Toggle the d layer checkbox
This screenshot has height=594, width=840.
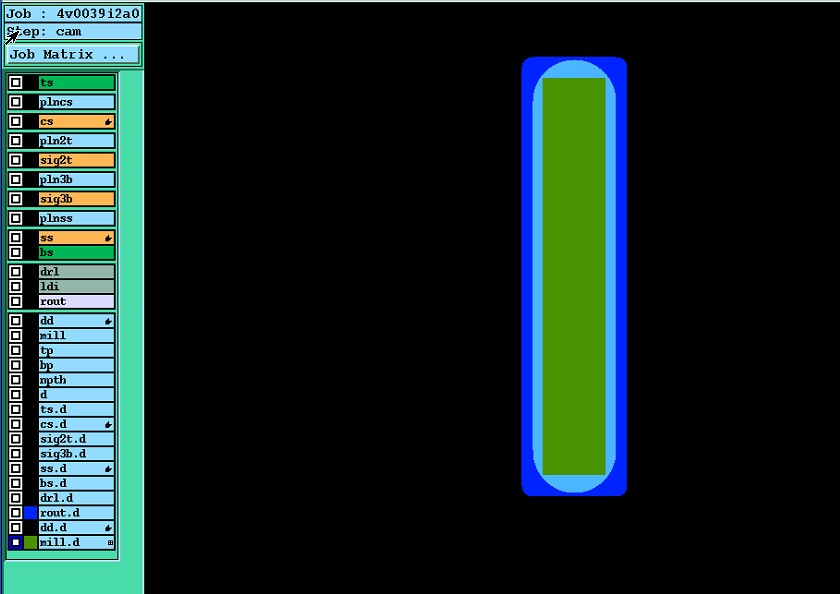coord(16,395)
